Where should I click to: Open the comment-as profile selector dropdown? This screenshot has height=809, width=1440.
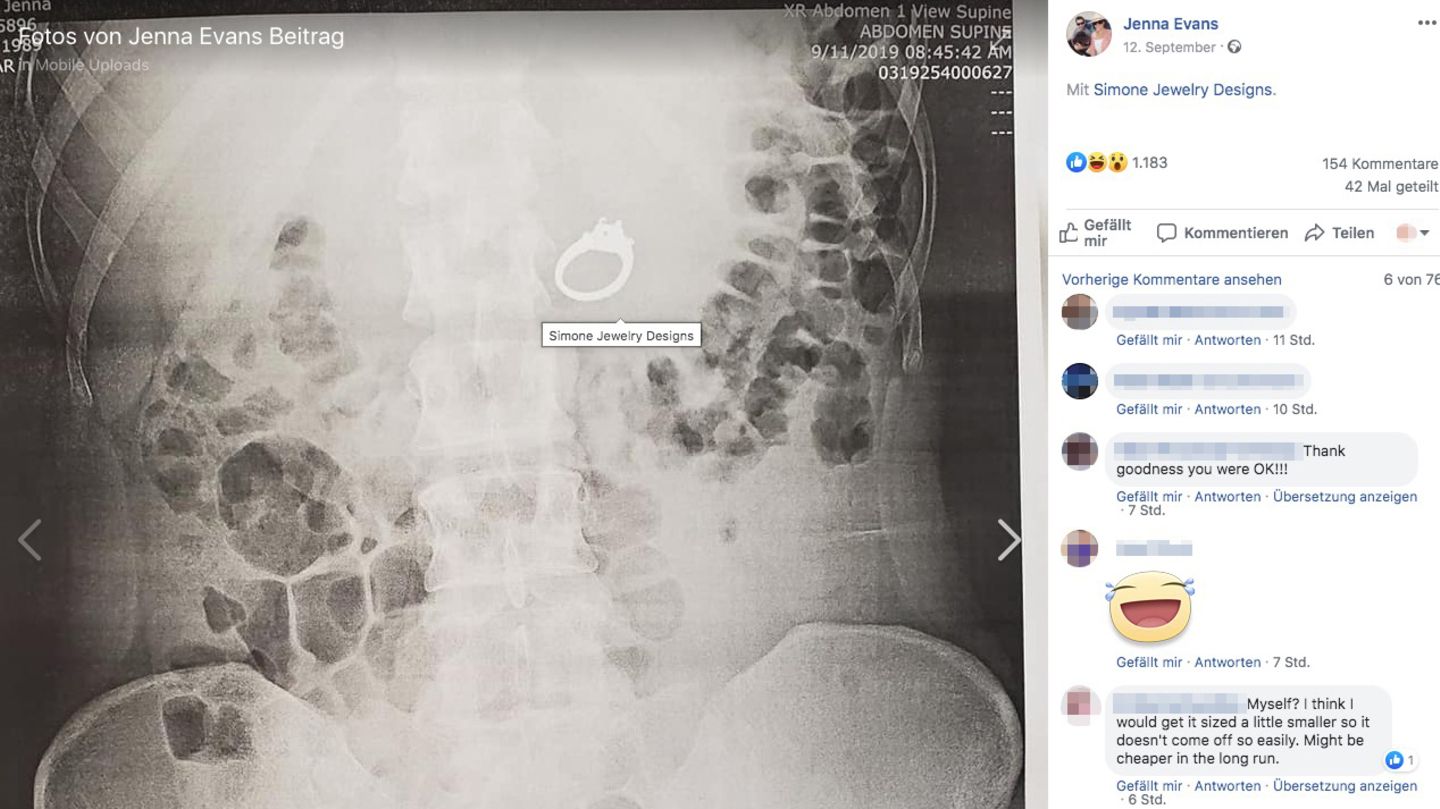pos(1413,233)
